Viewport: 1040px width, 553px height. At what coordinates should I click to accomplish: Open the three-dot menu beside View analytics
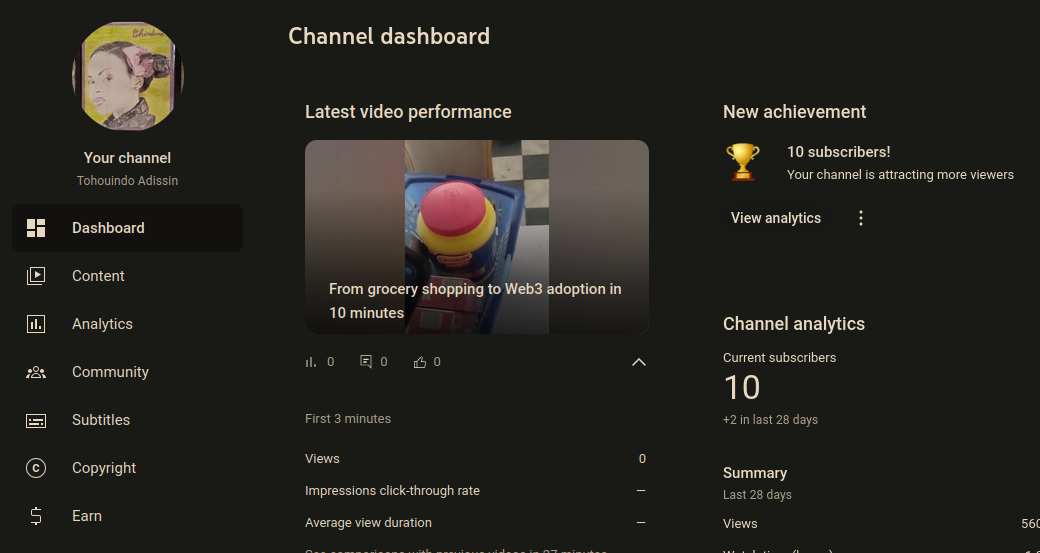[861, 218]
